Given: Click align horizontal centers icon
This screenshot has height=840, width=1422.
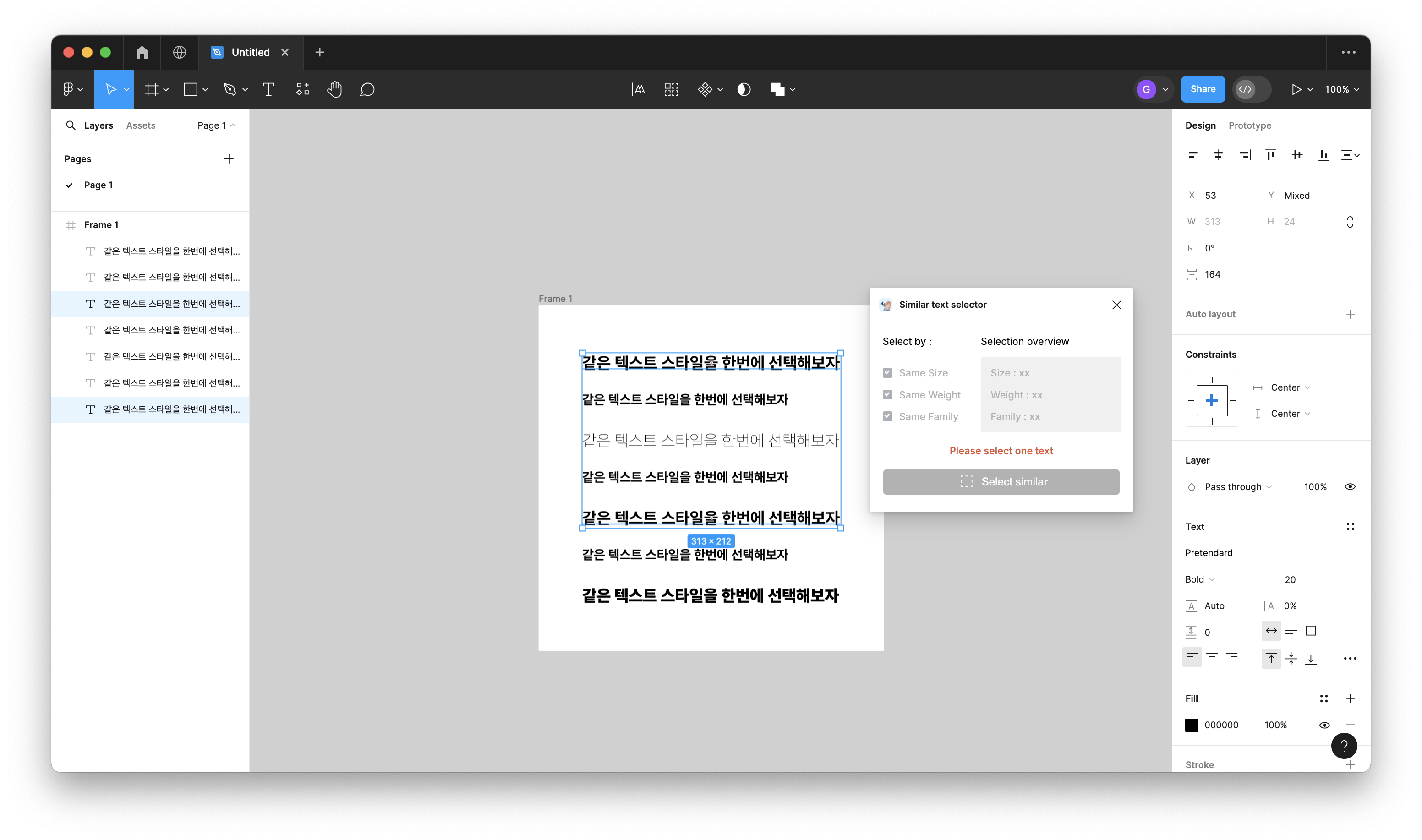Looking at the screenshot, I should pyautogui.click(x=1218, y=155).
